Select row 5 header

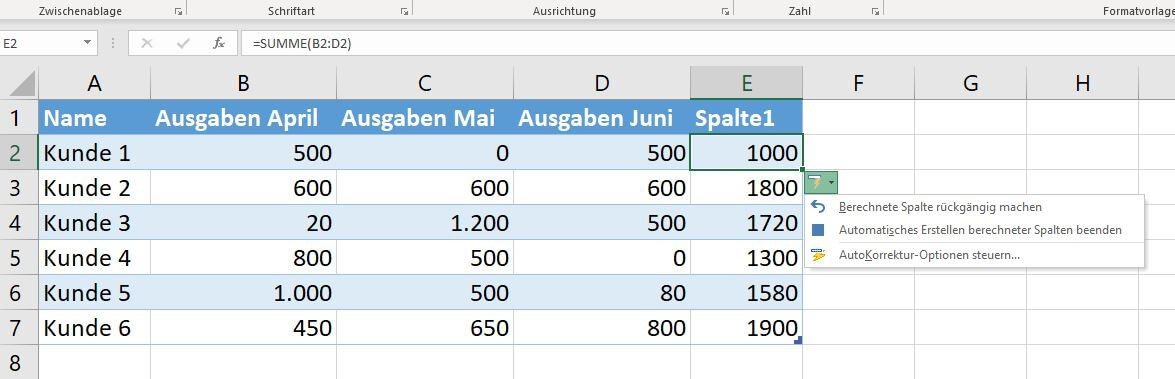19,258
